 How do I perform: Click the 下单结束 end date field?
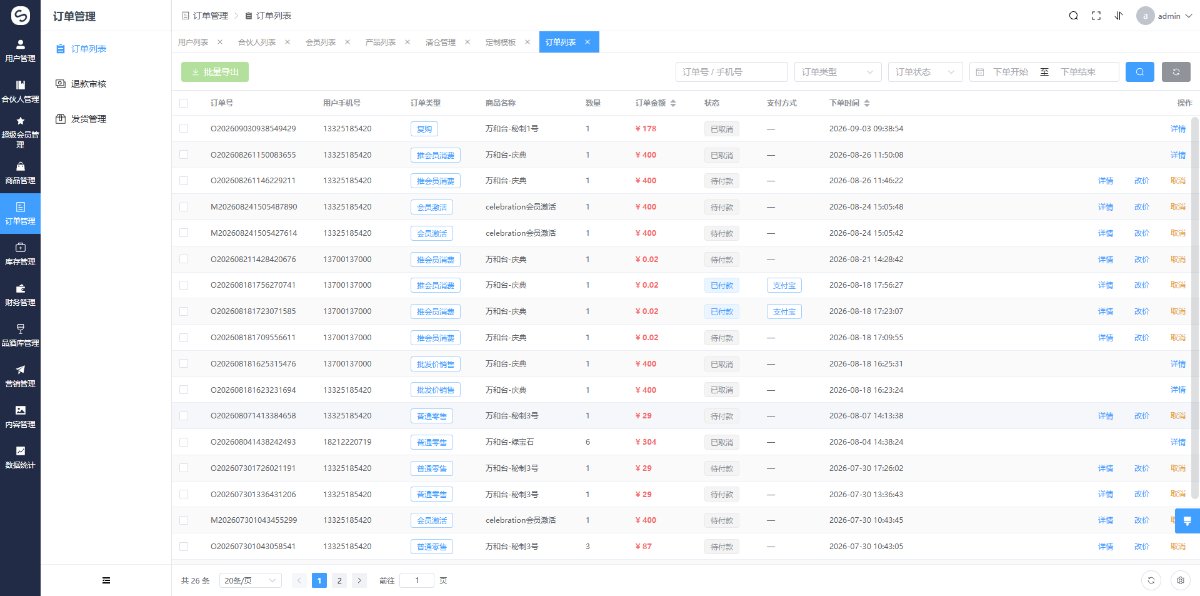click(1076, 72)
